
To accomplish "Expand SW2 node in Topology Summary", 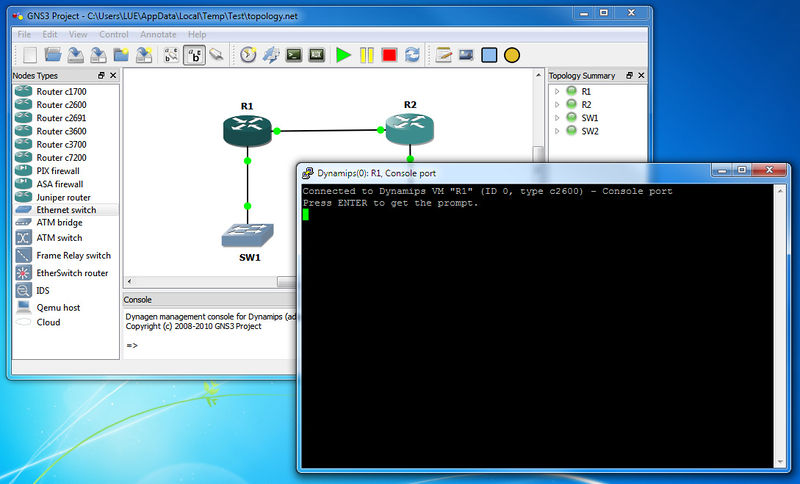I will [557, 131].
